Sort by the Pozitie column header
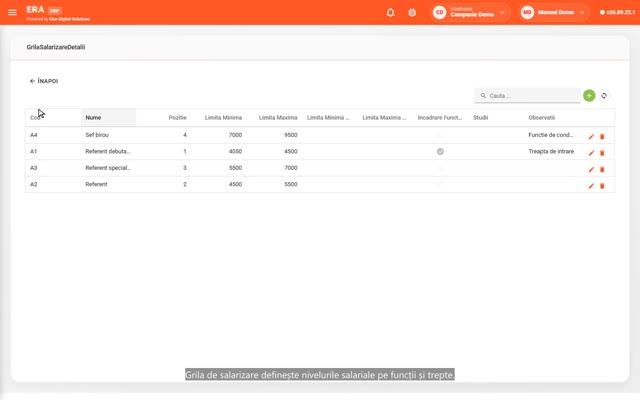This screenshot has height=400, width=640. point(178,118)
